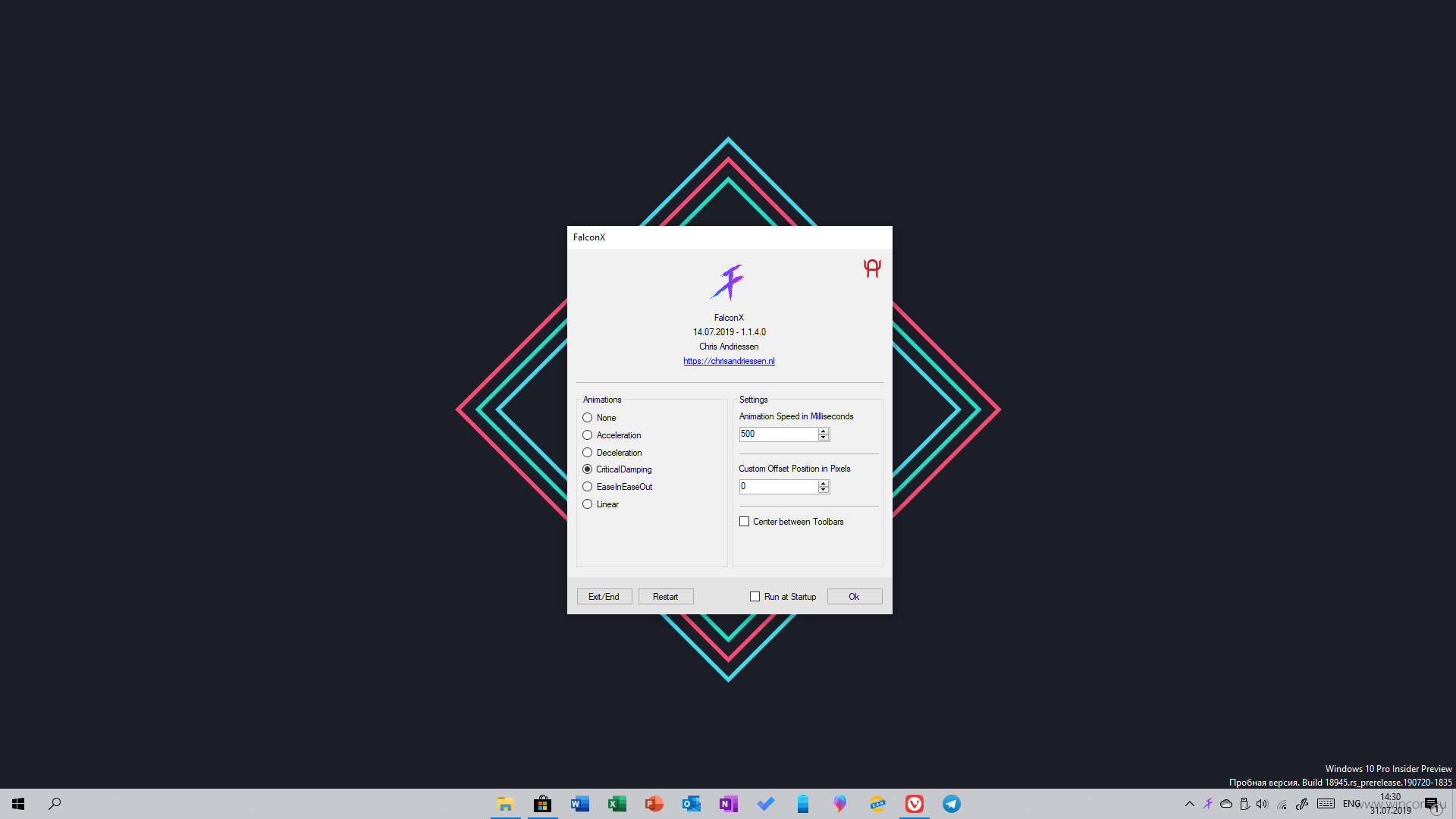Confirm settings with the Ok button
This screenshot has width=1456, height=819.
point(855,597)
